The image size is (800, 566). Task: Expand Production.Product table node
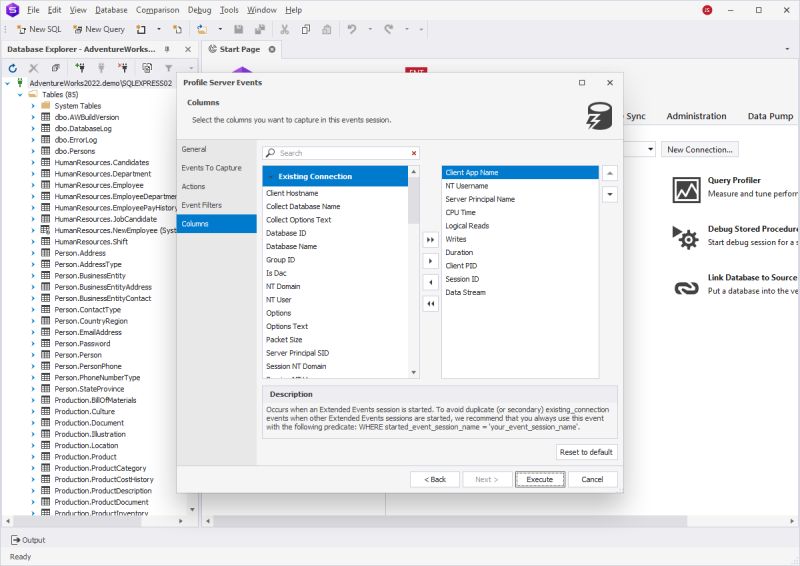(x=33, y=457)
